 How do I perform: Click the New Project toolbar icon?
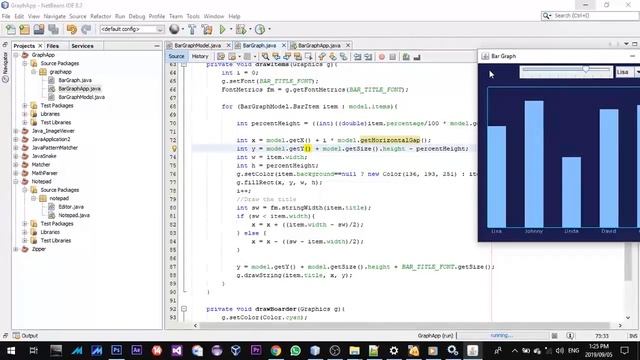point(24,29)
